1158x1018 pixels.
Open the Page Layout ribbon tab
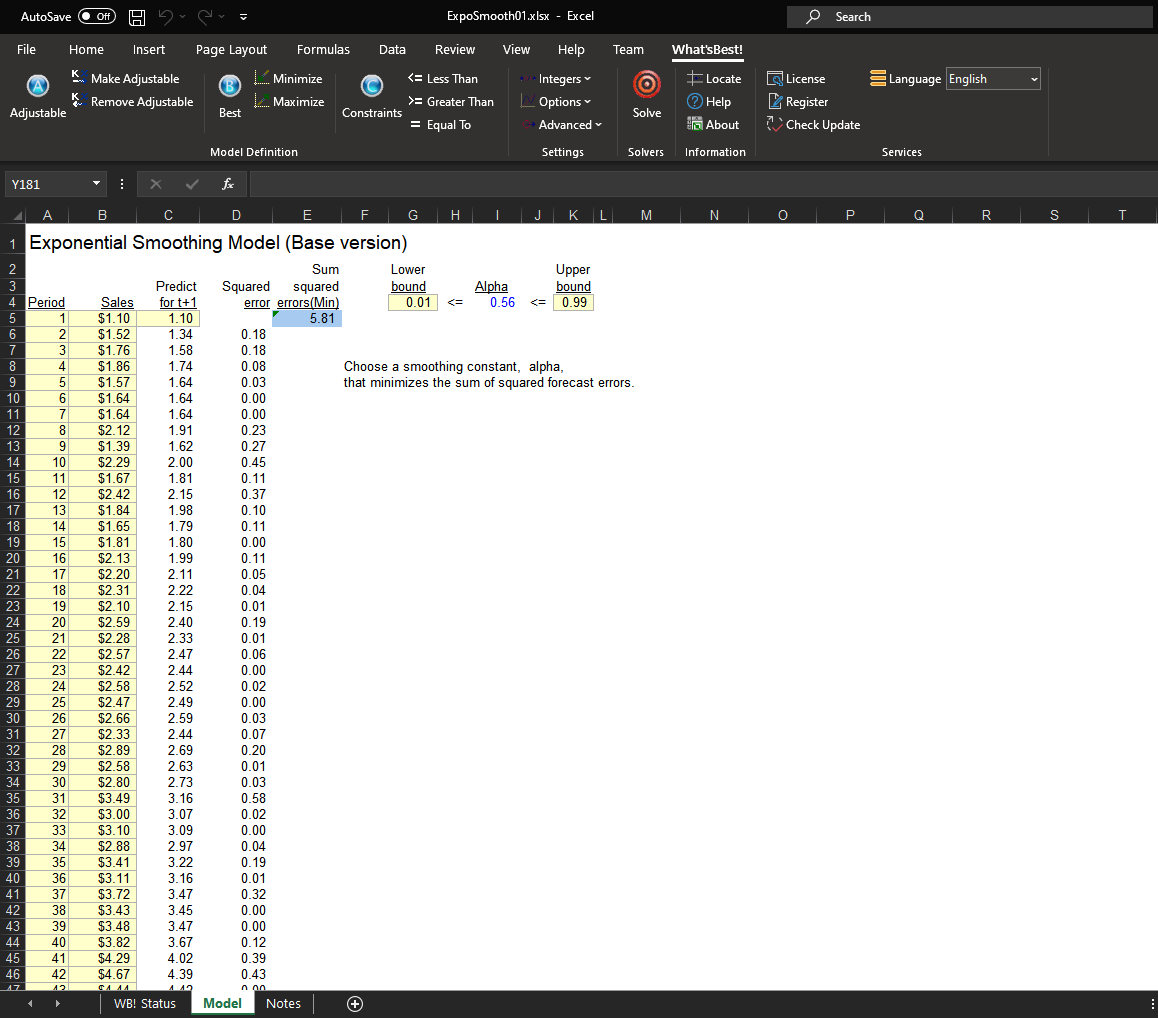click(x=231, y=49)
